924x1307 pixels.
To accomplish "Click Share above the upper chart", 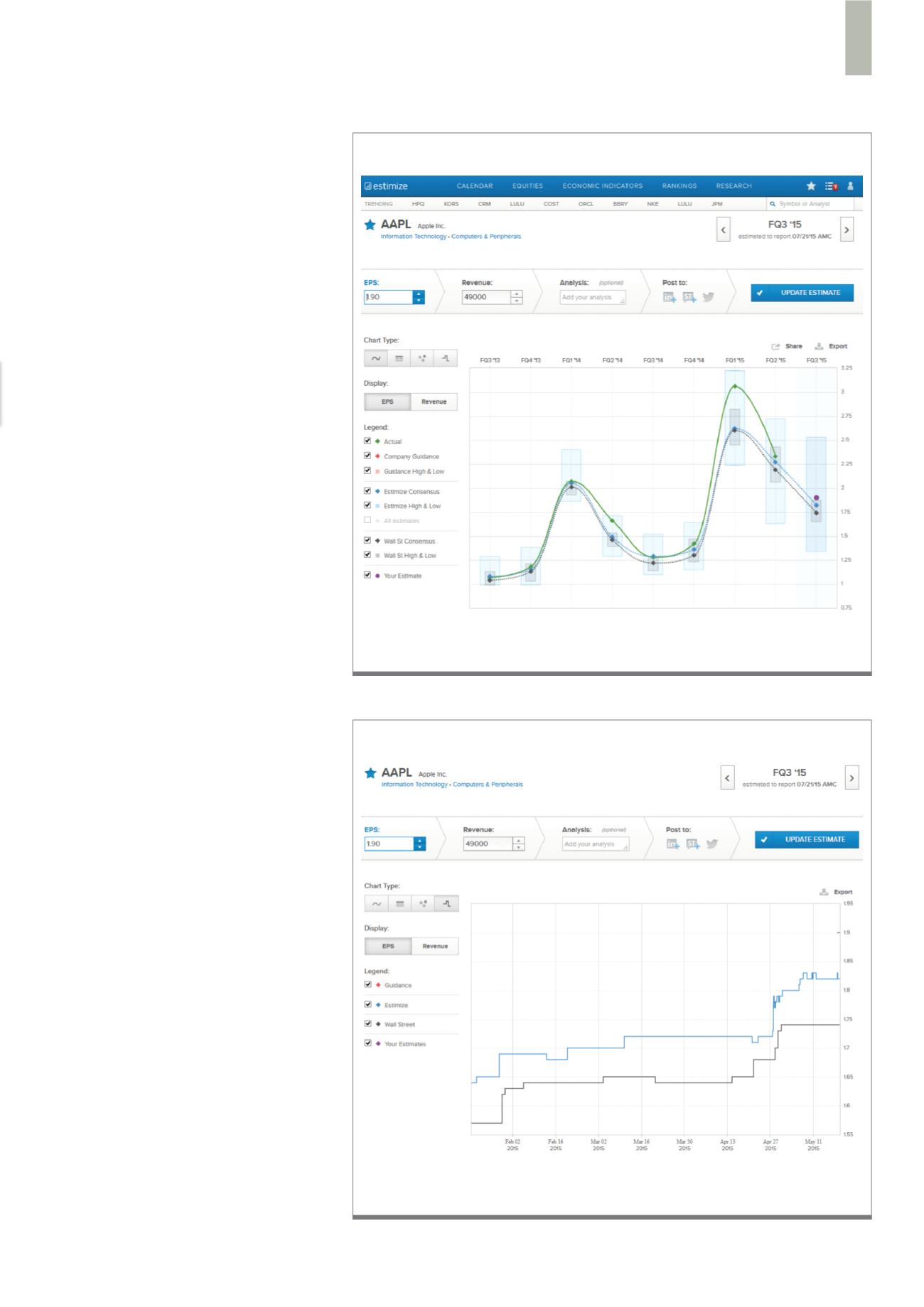I will 787,346.
